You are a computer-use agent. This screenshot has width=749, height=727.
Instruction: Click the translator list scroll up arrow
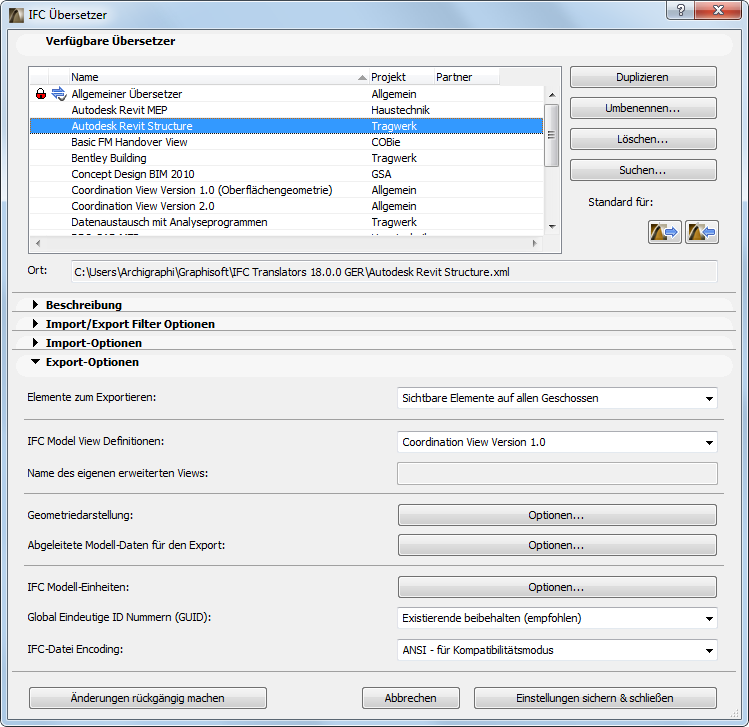tap(552, 95)
